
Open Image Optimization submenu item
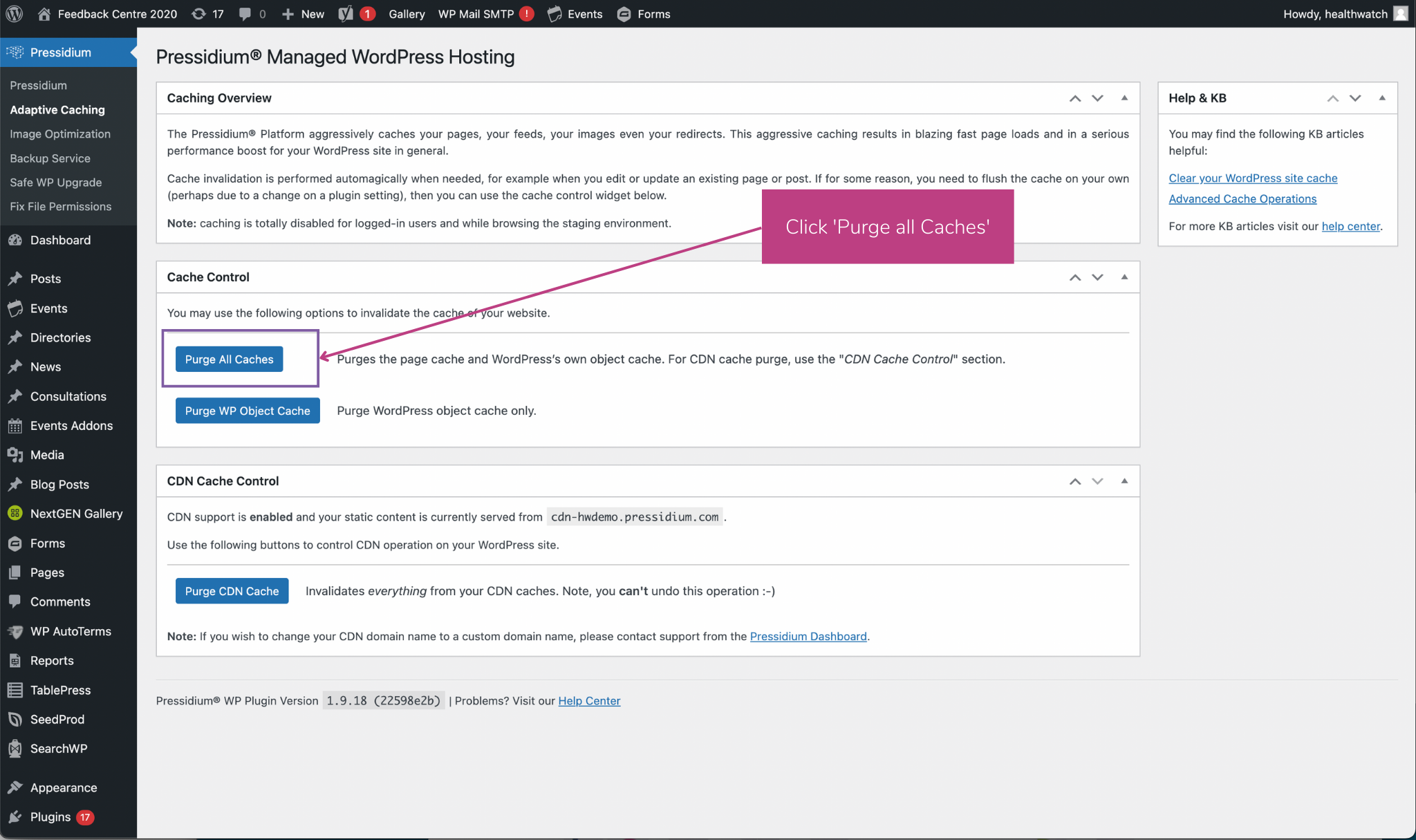60,134
